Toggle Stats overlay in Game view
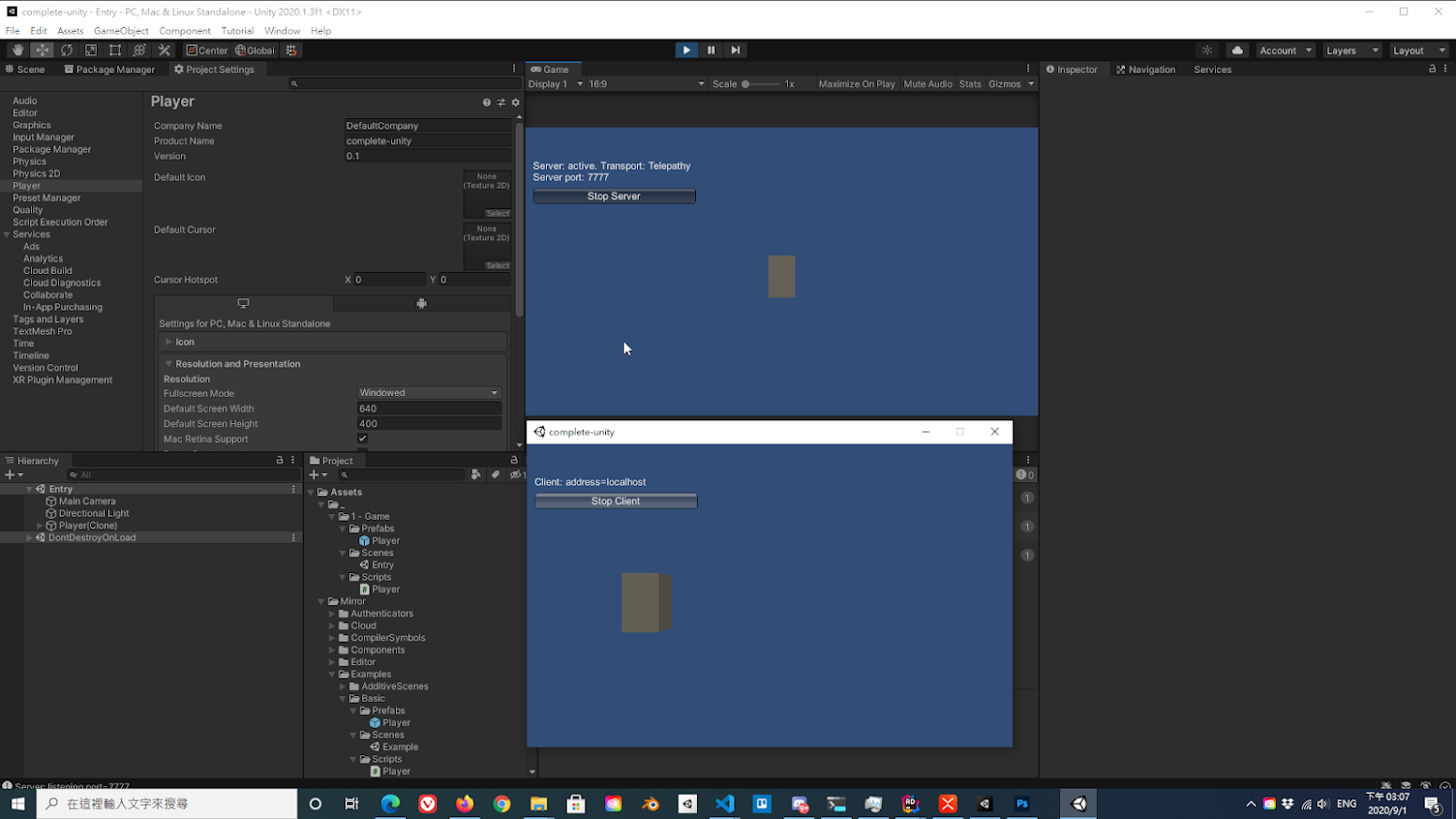 click(970, 84)
